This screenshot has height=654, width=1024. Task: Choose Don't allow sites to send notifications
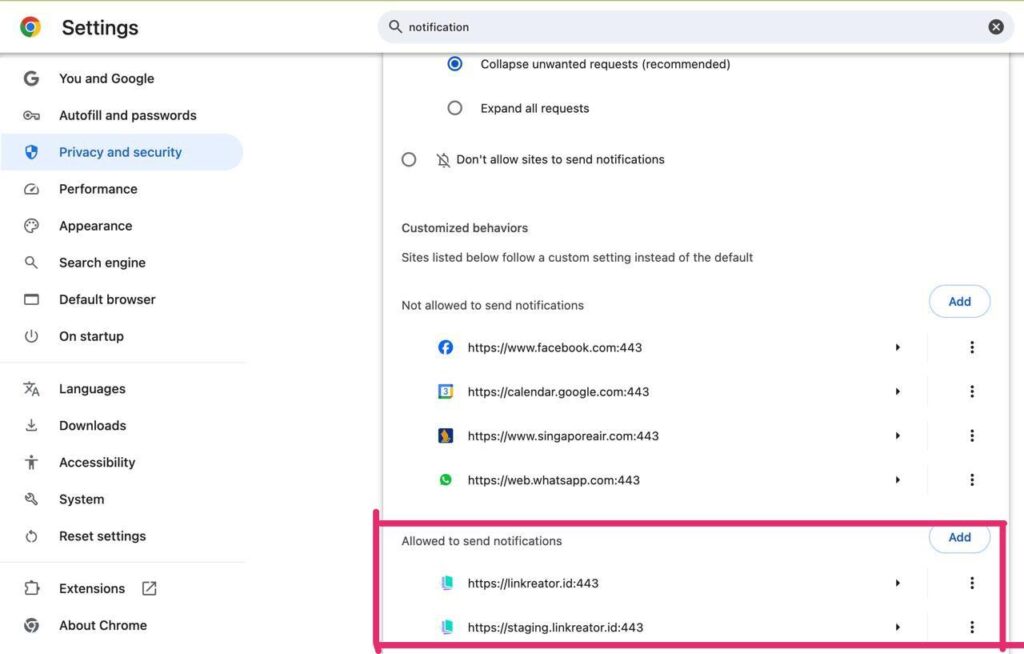pyautogui.click(x=409, y=160)
